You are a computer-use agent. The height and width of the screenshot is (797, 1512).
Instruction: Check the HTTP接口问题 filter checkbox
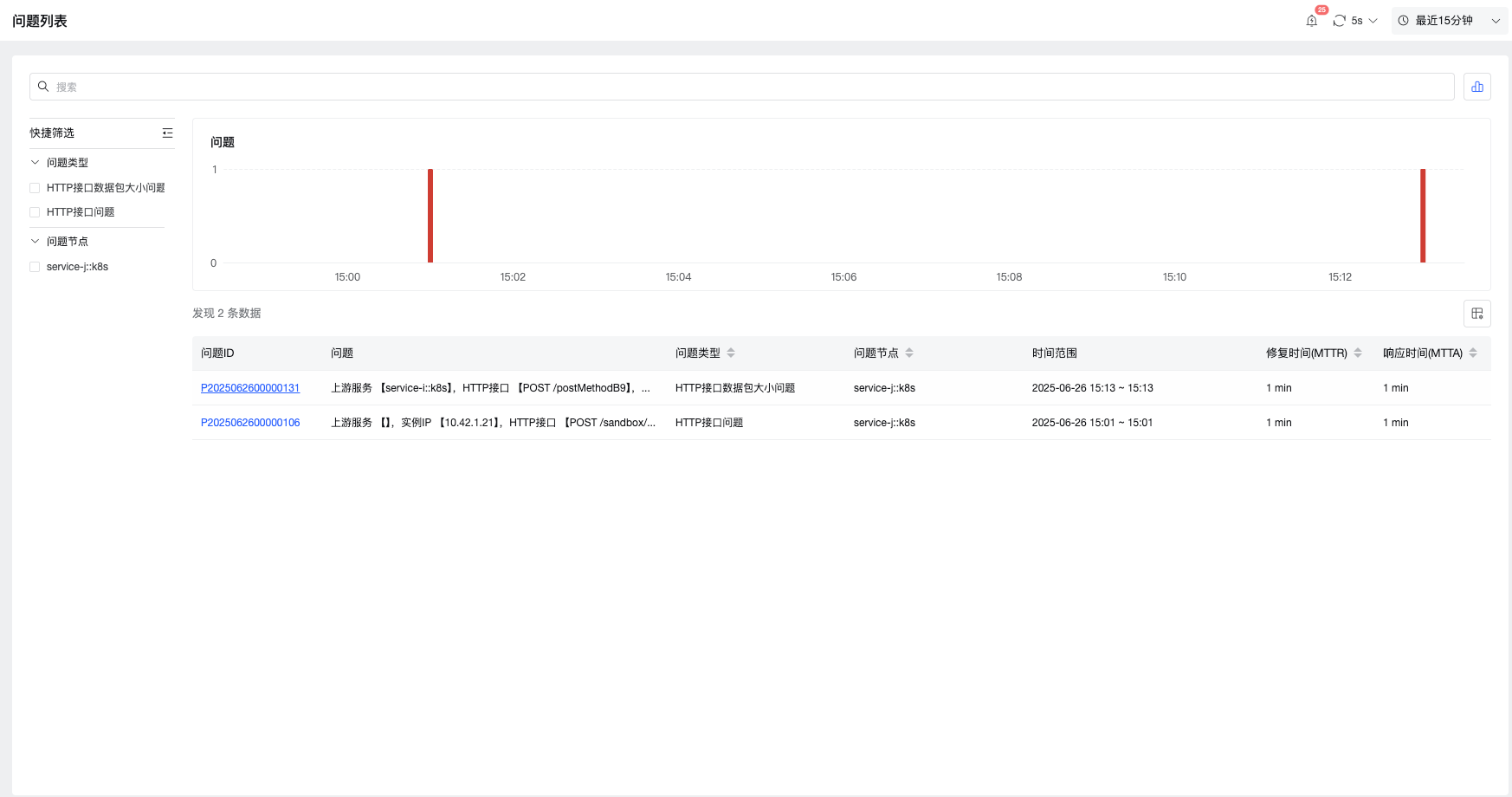click(x=36, y=212)
